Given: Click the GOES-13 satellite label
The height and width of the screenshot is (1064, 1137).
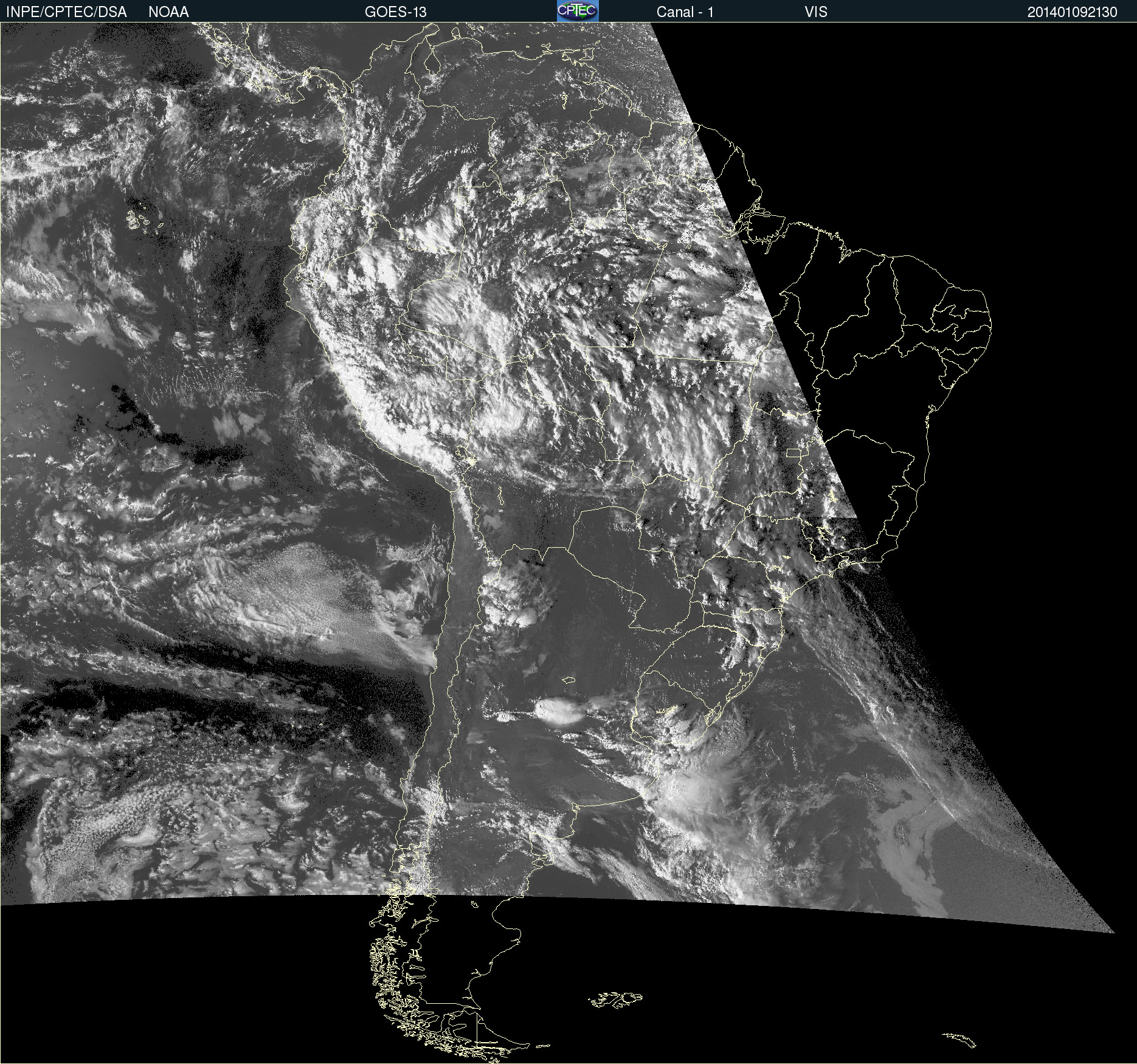Looking at the screenshot, I should [x=395, y=12].
